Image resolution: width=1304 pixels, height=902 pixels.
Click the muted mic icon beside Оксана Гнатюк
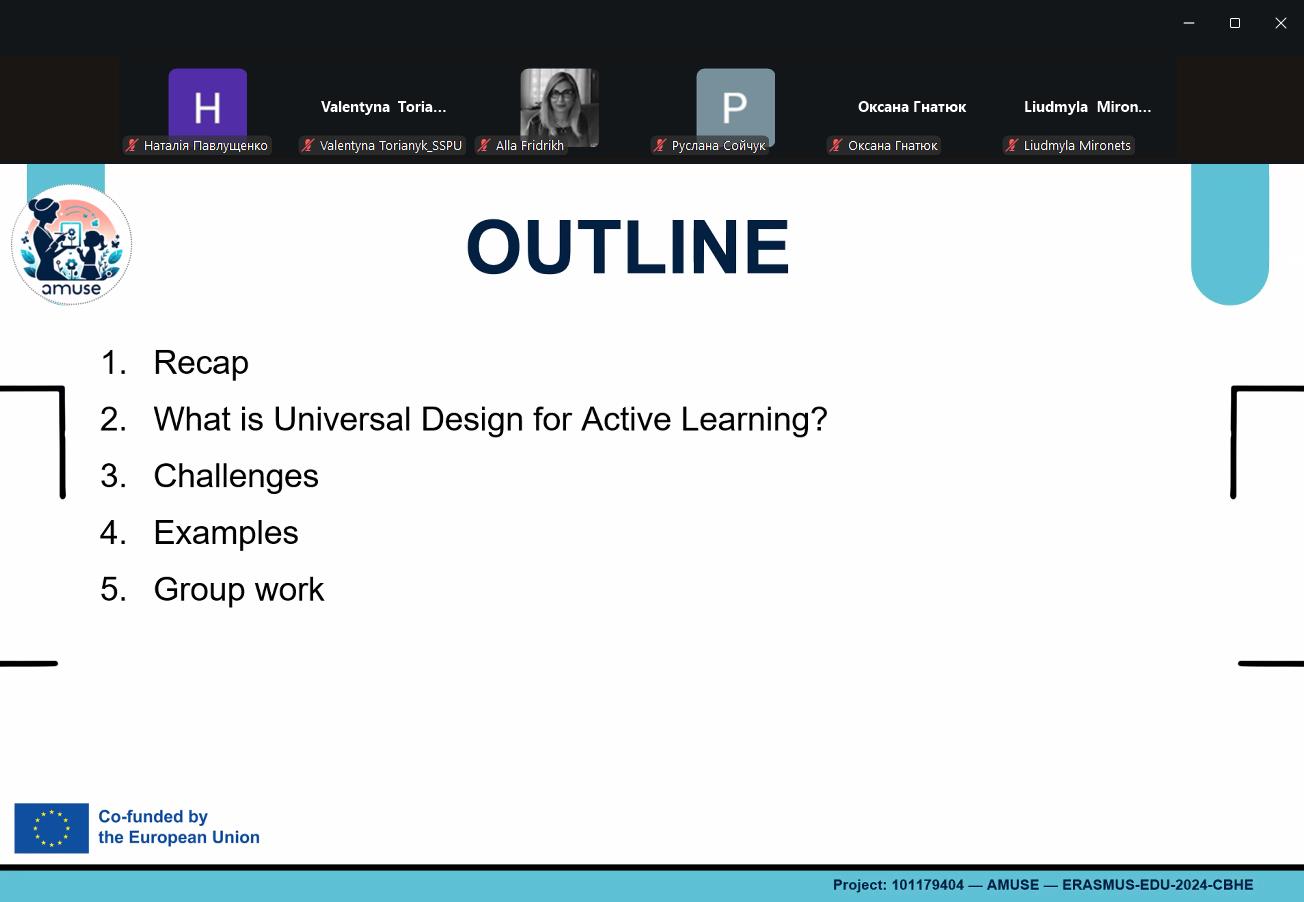pyautogui.click(x=836, y=146)
